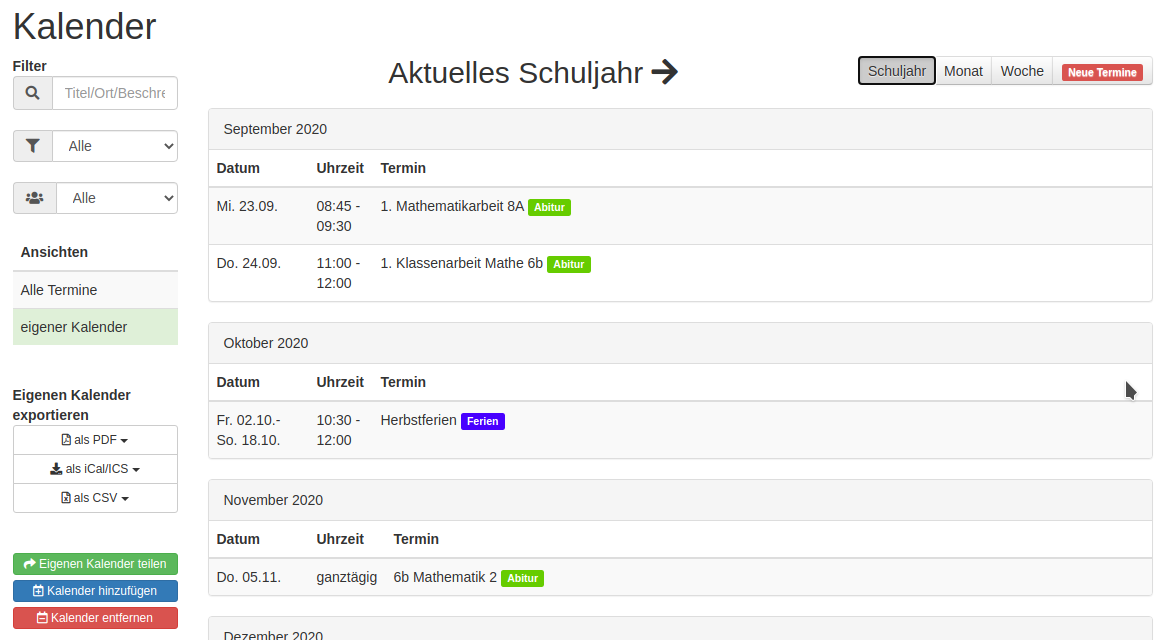Expand the 'als iCal/ICS' export dropdown
This screenshot has width=1174, height=640.
95,469
